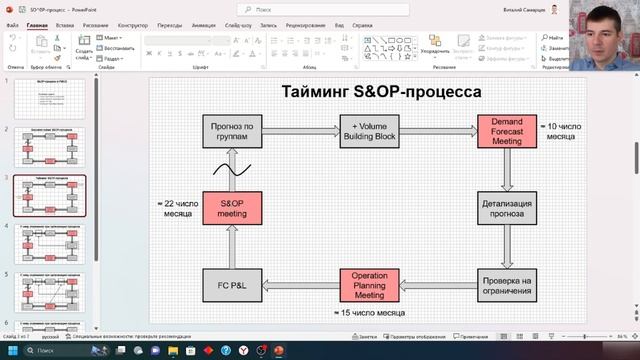Screen dimensions: 640x360
Task: Select the Format Painter brush icon
Action: coord(57,58)
